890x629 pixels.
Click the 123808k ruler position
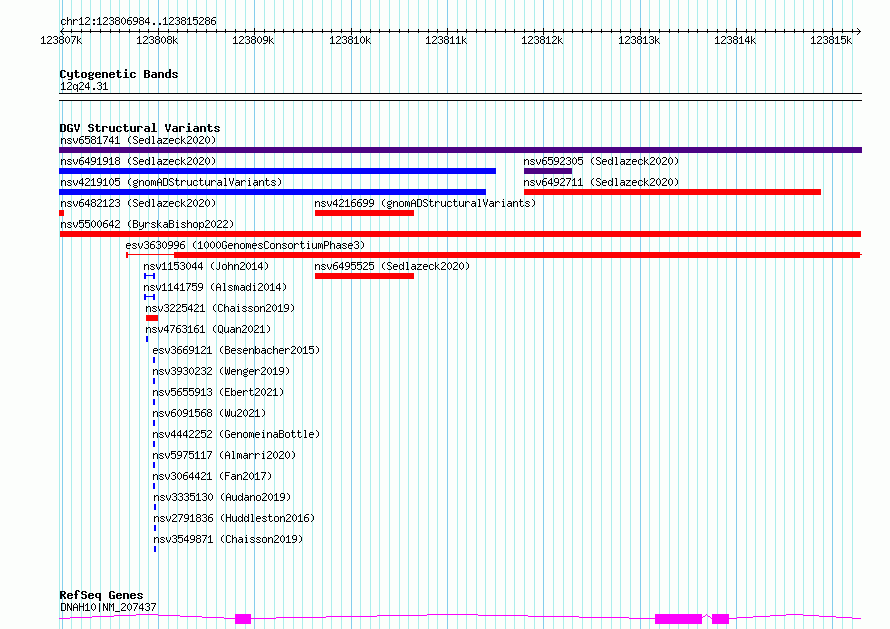click(x=157, y=40)
